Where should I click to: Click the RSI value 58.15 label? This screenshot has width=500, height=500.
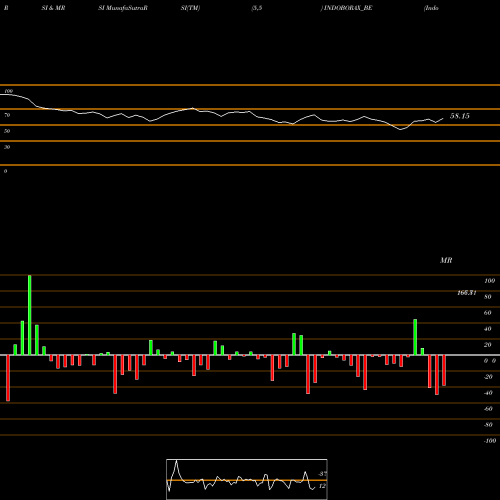pyautogui.click(x=460, y=116)
